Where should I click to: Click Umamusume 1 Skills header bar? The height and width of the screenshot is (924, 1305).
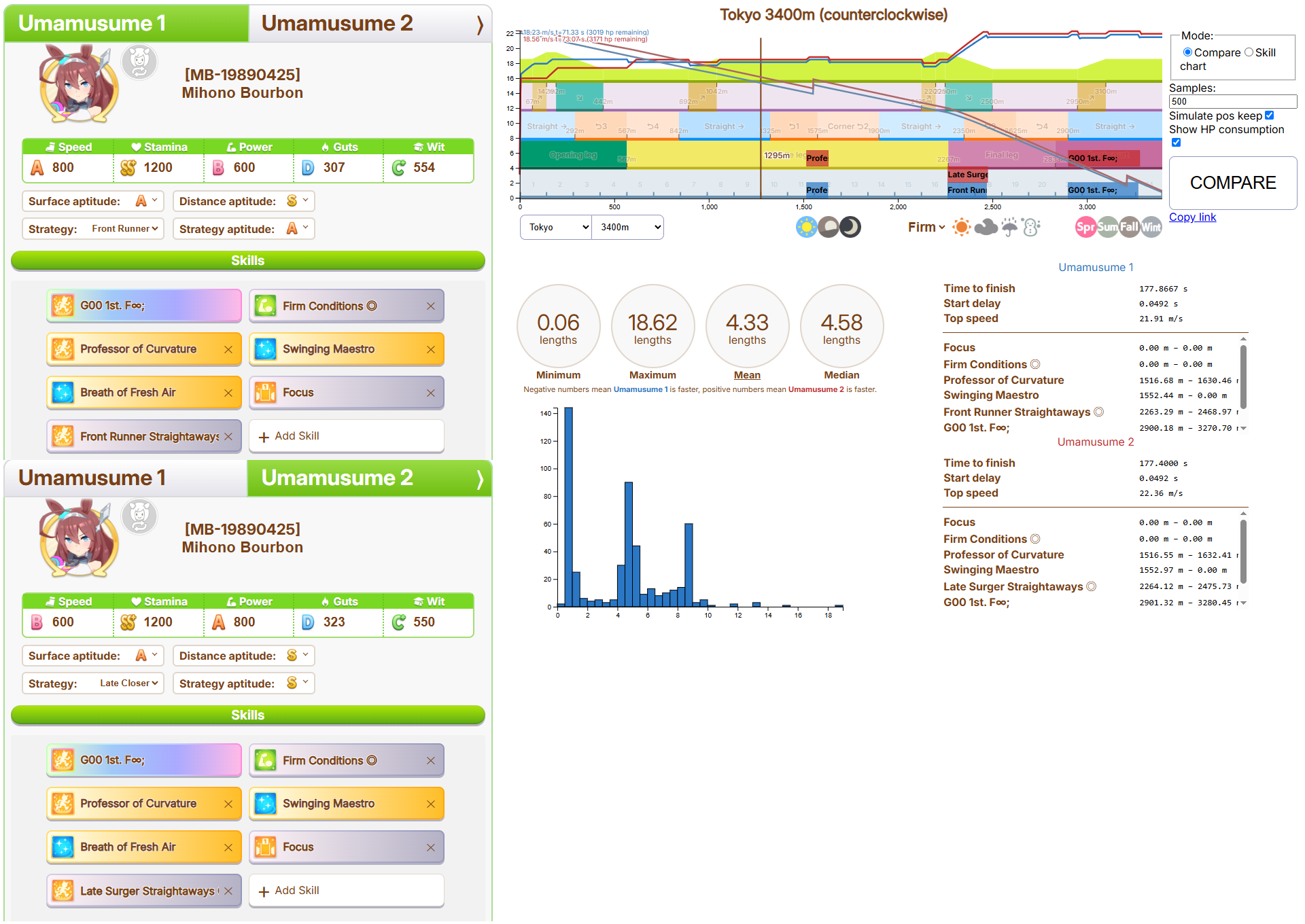click(x=248, y=261)
